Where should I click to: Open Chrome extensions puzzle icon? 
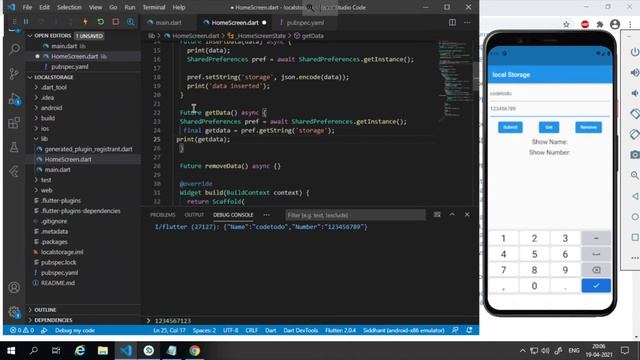pyautogui.click(x=600, y=24)
